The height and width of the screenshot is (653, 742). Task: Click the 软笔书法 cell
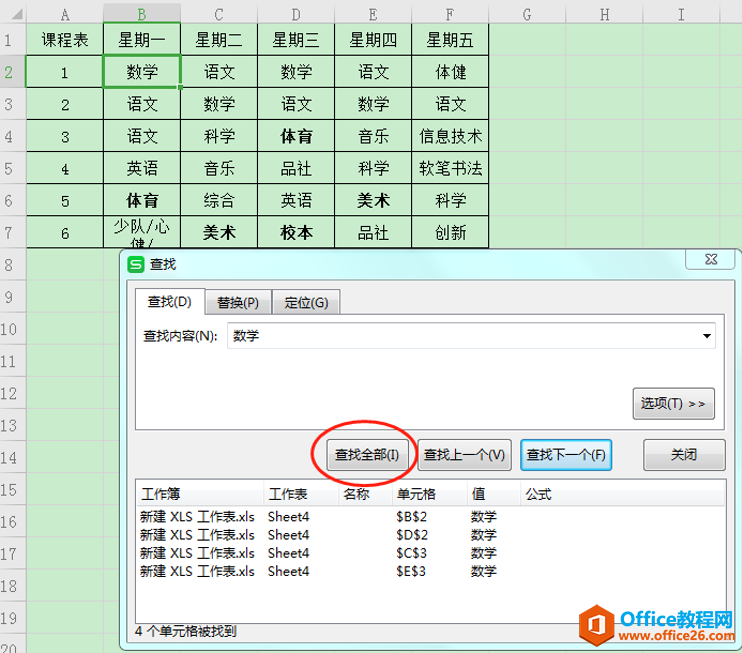(450, 168)
